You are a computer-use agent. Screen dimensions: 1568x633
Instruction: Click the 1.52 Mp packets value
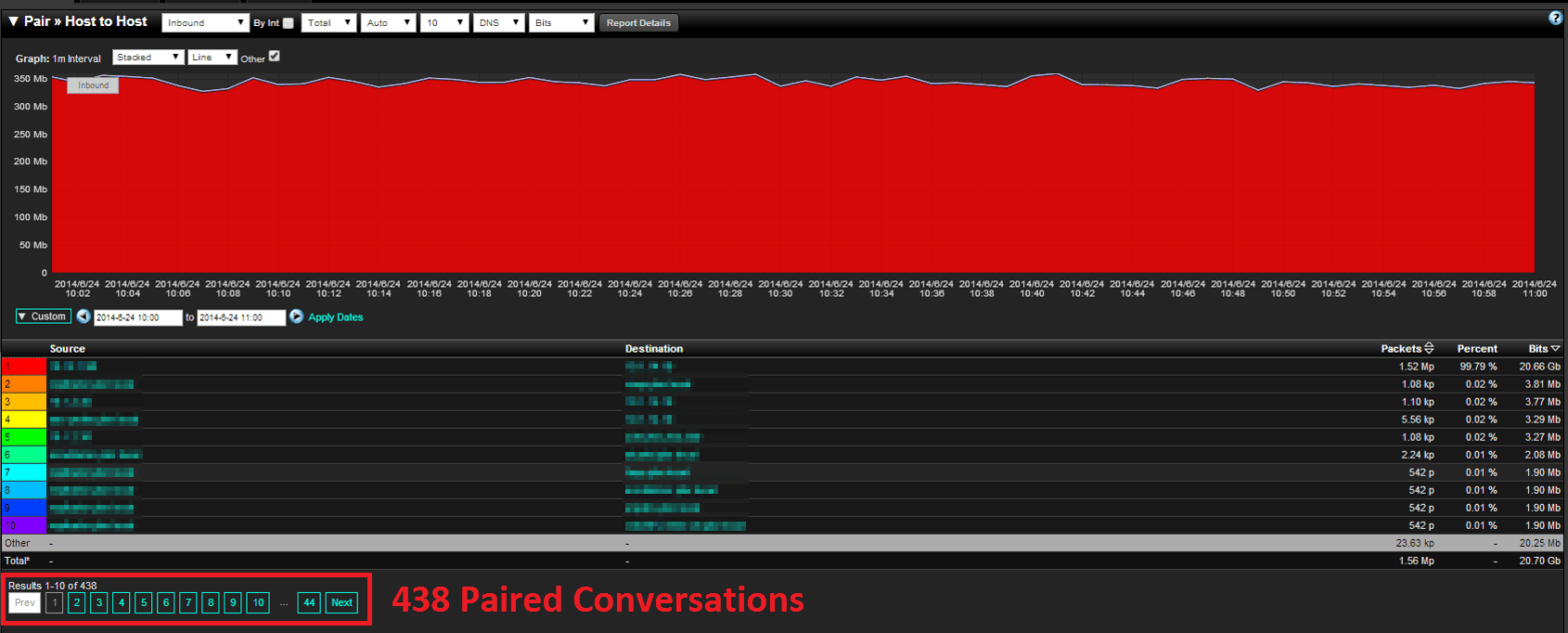point(1417,367)
